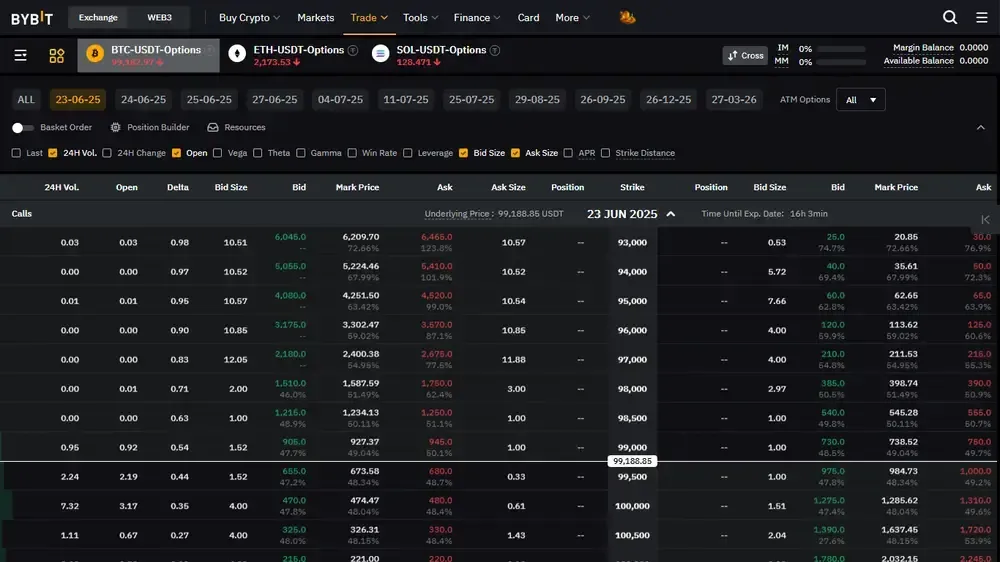Click the collapse-to-side arrow icon at right

pos(985,219)
